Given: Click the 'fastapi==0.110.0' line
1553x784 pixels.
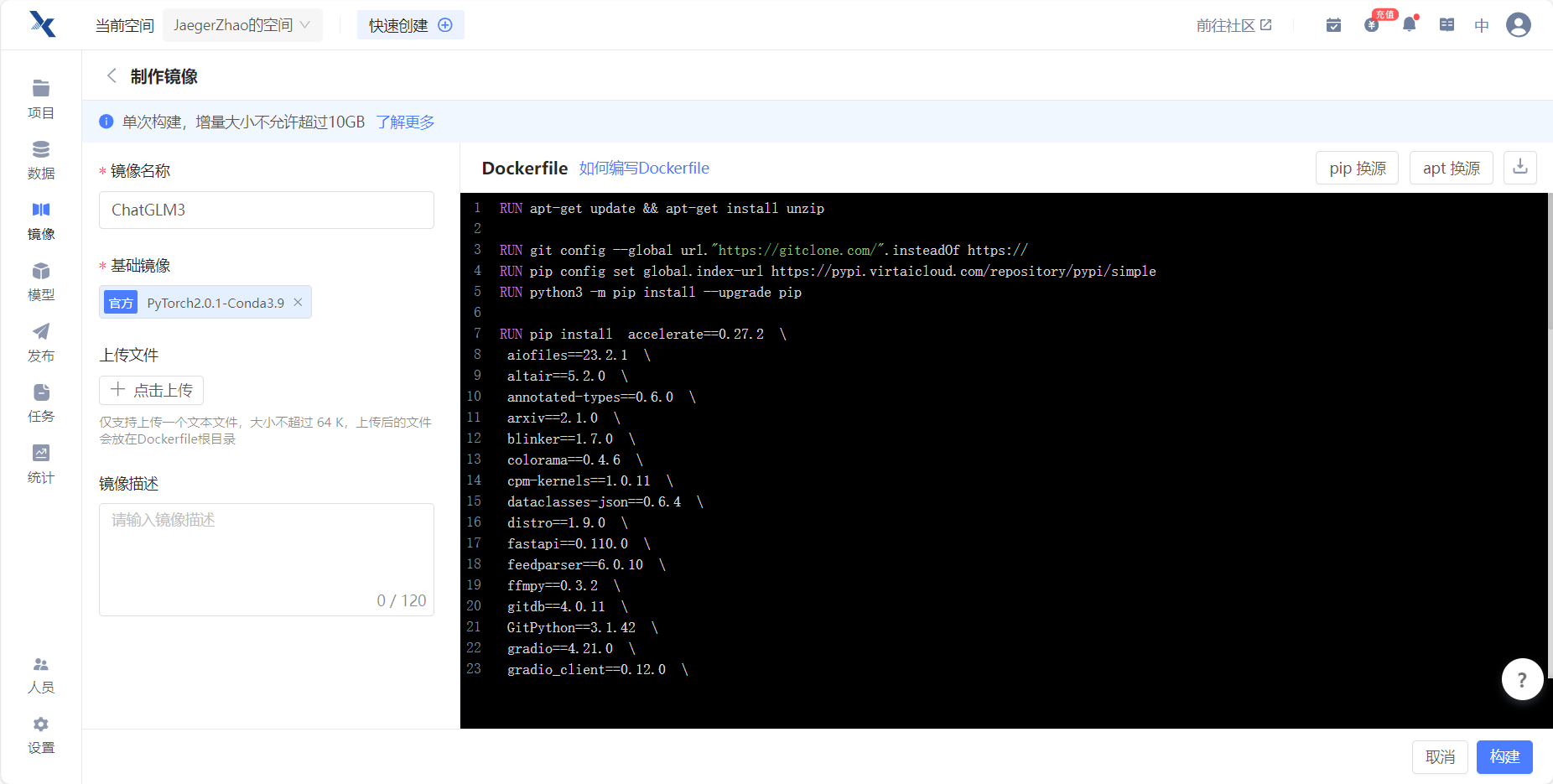Looking at the screenshot, I should (x=579, y=543).
